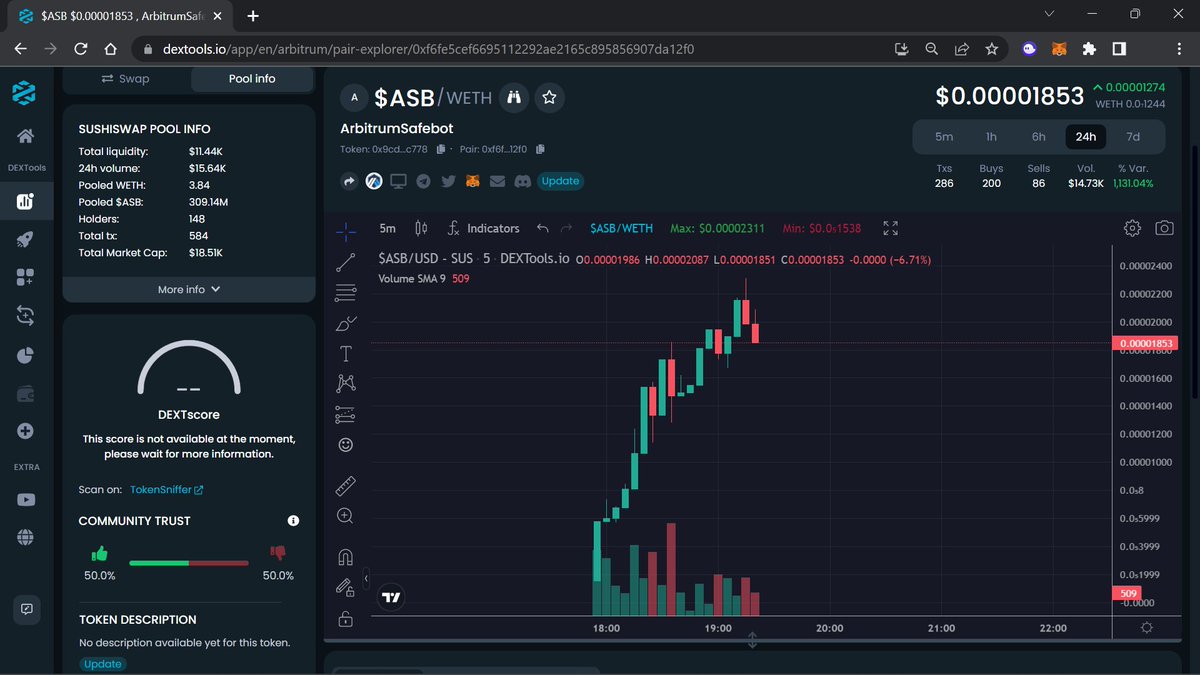Open the browser extensions puzzle icon

click(1089, 48)
